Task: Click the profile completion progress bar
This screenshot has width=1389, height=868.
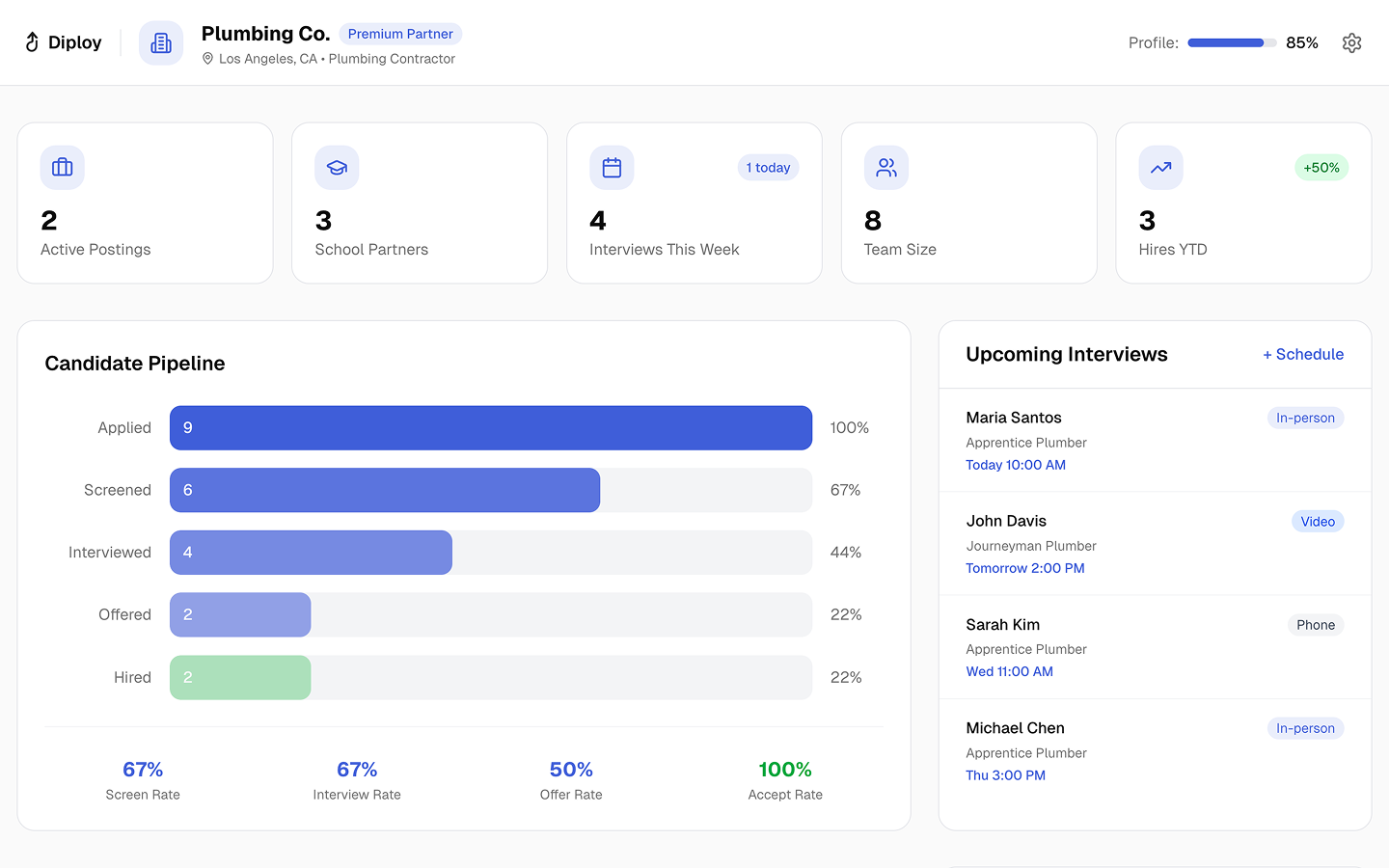Action: [x=1232, y=42]
